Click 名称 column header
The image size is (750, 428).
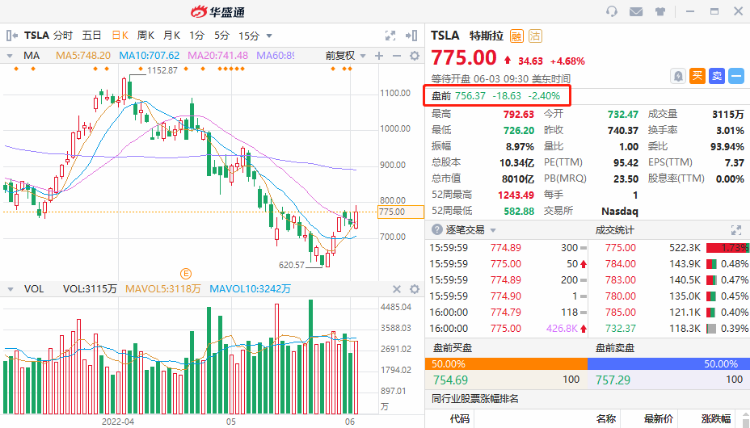pyautogui.click(x=606, y=419)
